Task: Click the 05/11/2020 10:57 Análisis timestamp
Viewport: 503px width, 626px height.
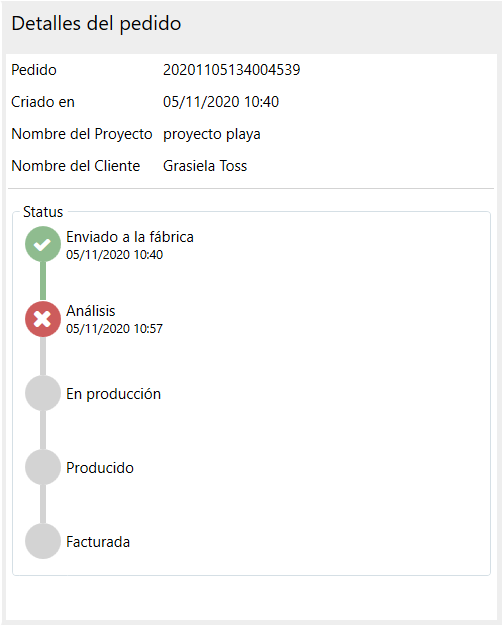Action: (114, 329)
